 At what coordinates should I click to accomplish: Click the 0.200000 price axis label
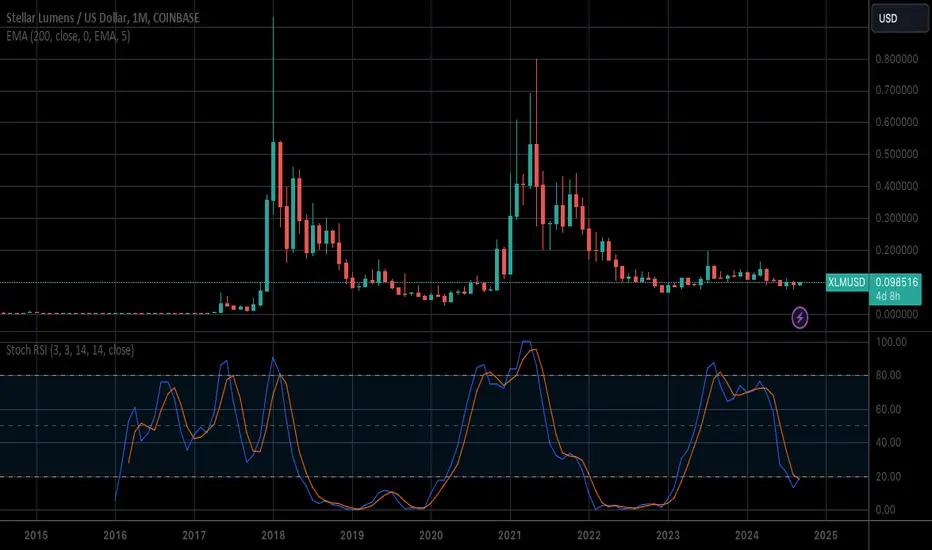(x=896, y=250)
